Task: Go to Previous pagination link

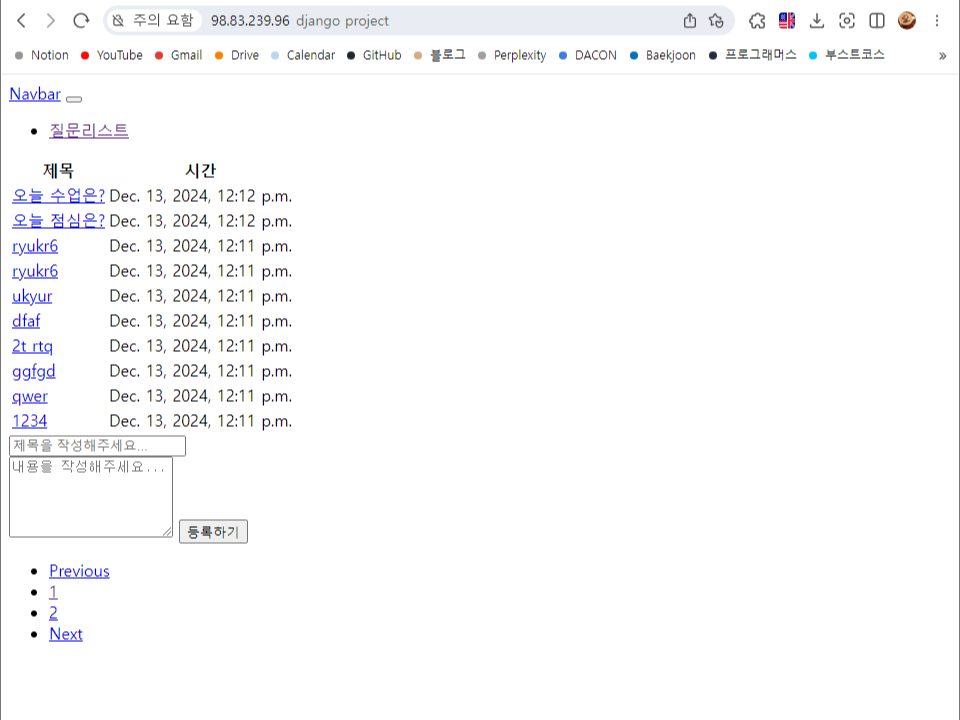Action: (x=80, y=571)
